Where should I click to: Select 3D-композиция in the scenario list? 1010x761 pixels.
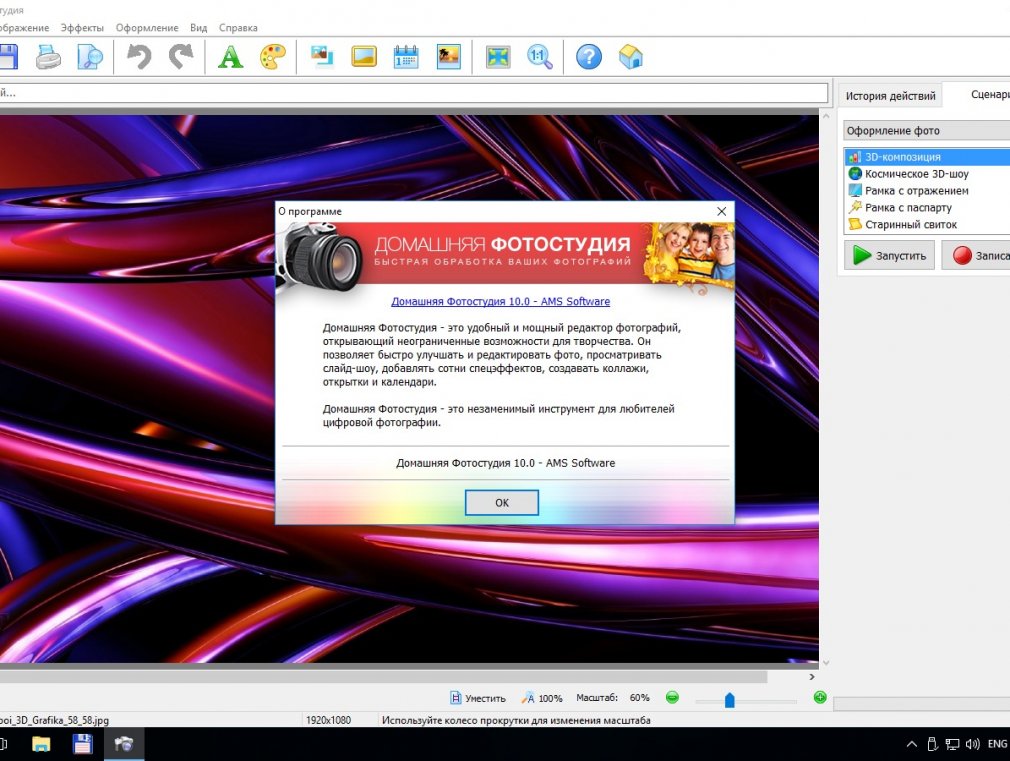[928, 157]
